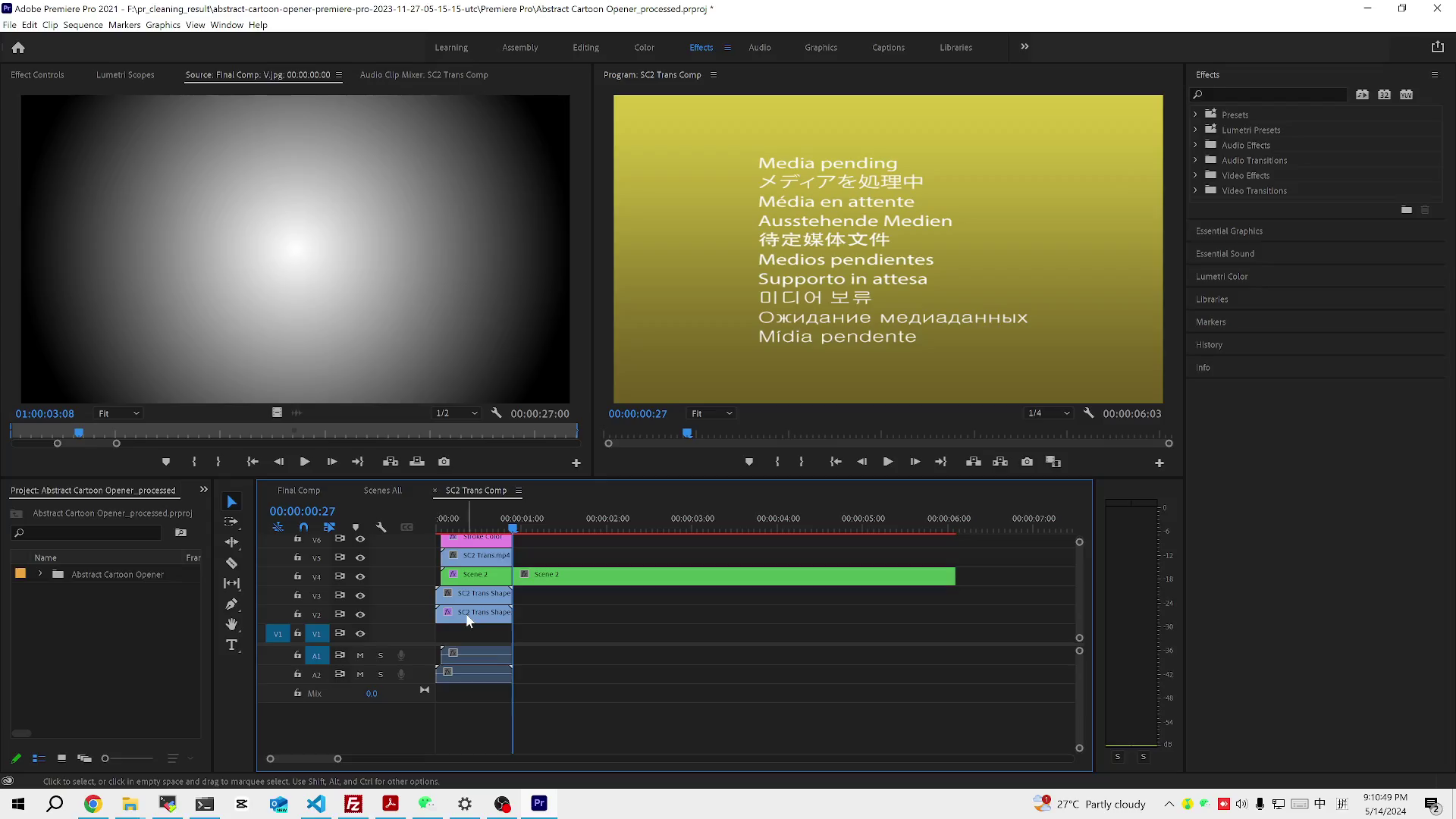Open Program monitor Fit zoom dropdown
1456x819 pixels.
711,413
